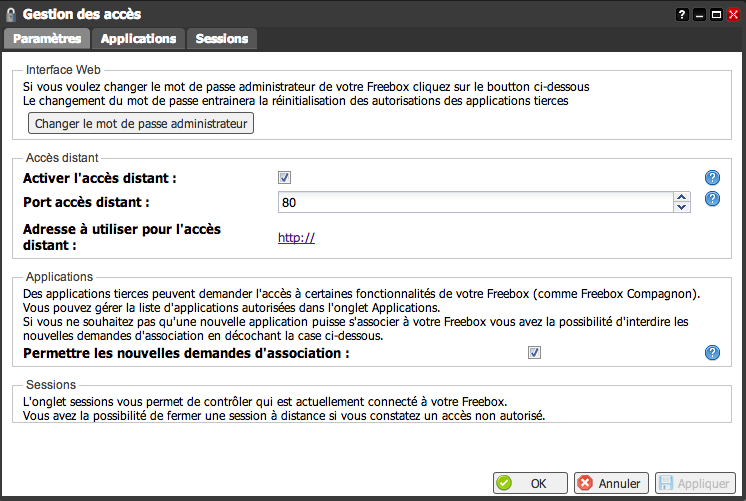The width and height of the screenshot is (746, 501).
Task: Click the Accès distant section label
Action: pyautogui.click(x=62, y=157)
